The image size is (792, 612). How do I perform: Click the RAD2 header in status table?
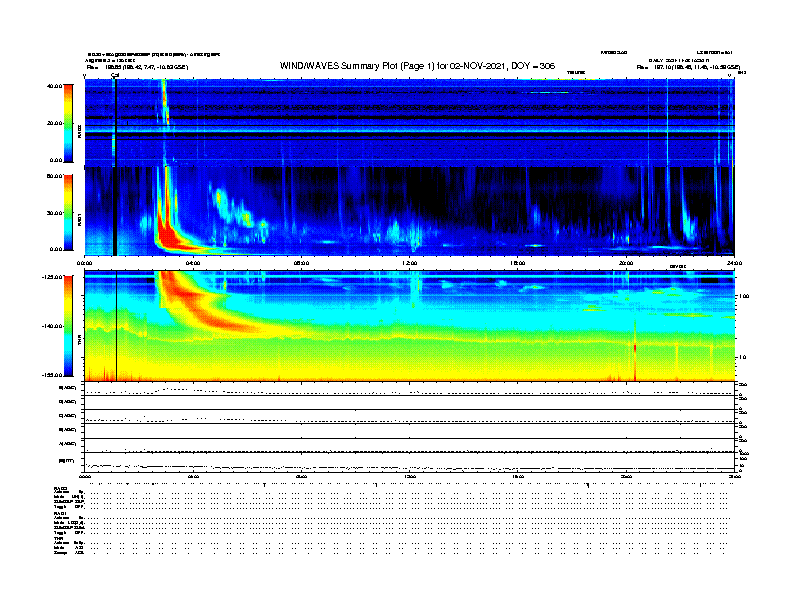(x=60, y=488)
